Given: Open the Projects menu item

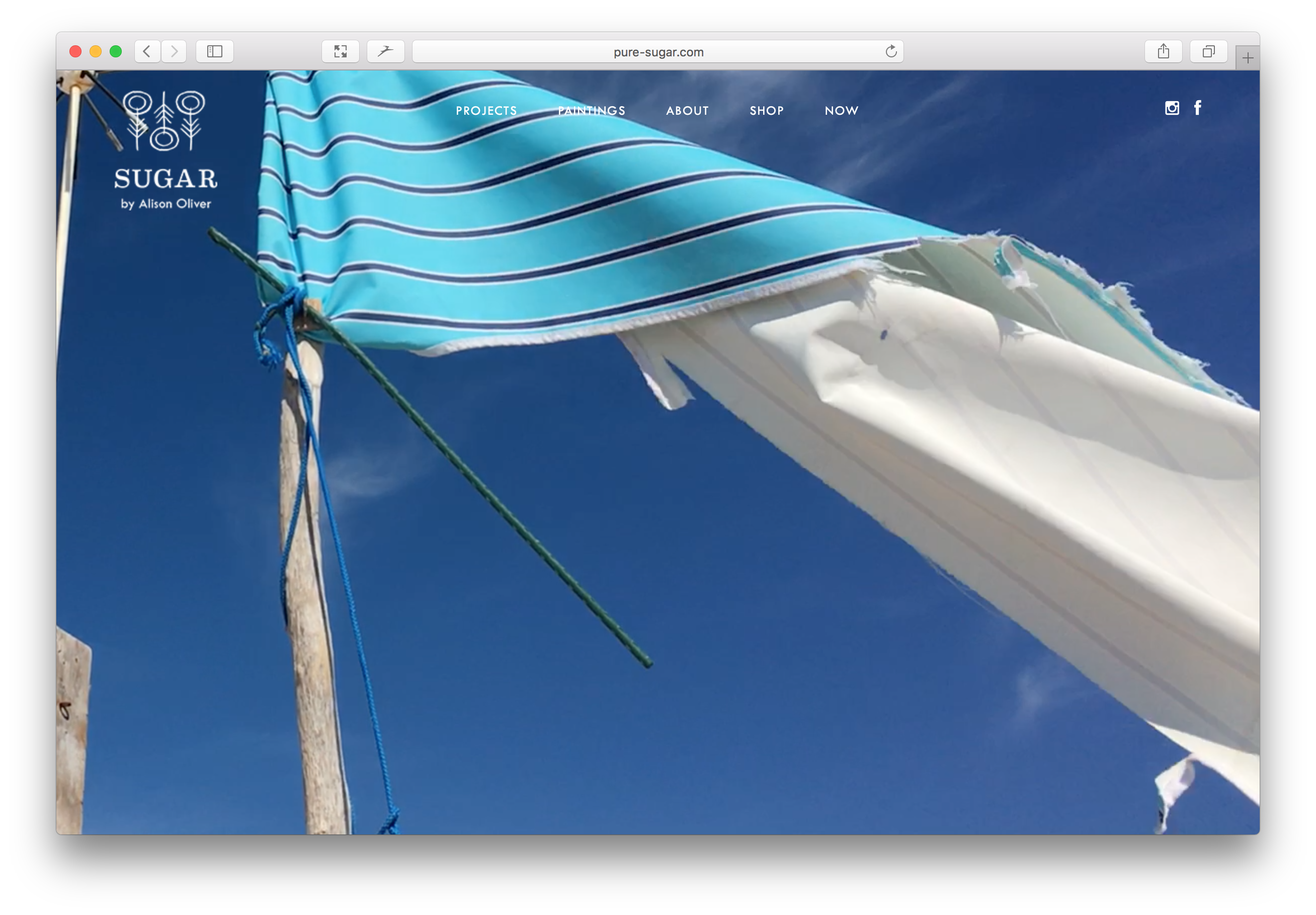Looking at the screenshot, I should point(486,111).
